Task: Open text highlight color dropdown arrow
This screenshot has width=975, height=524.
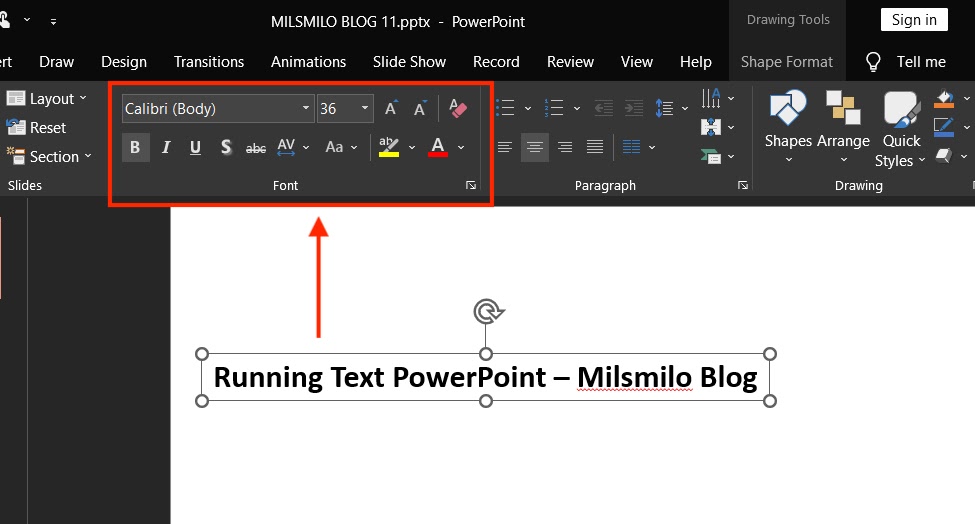Action: tap(412, 147)
